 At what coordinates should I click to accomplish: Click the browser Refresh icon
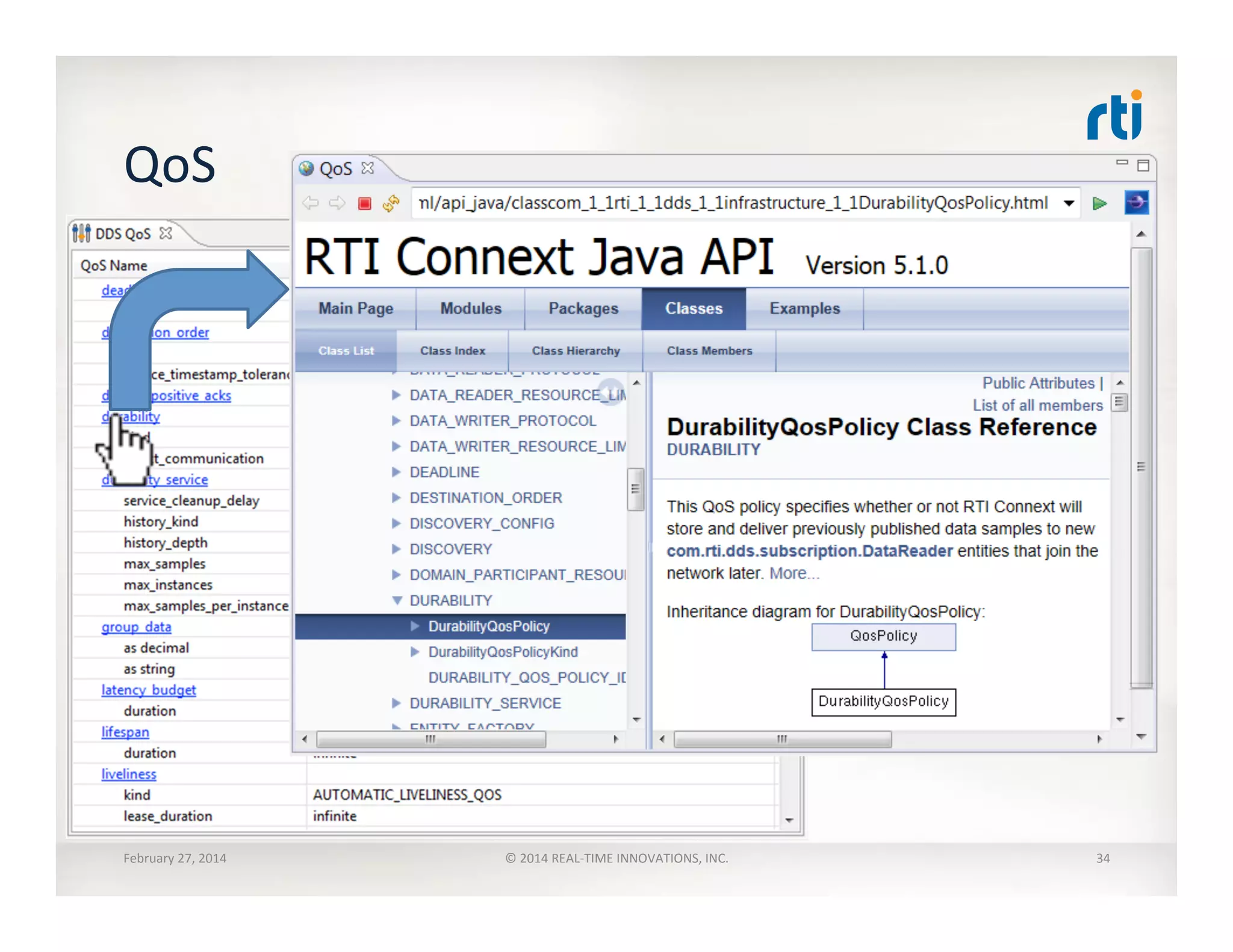391,203
